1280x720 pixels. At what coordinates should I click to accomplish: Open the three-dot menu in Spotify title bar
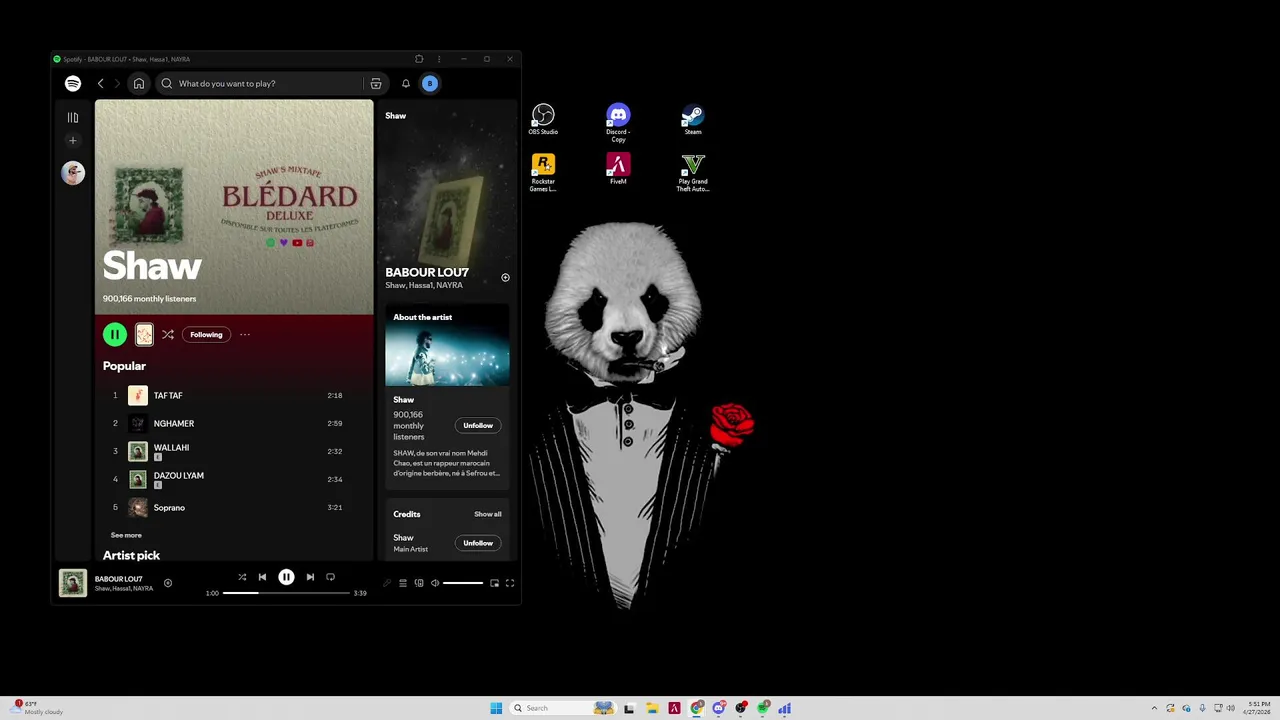pos(439,59)
